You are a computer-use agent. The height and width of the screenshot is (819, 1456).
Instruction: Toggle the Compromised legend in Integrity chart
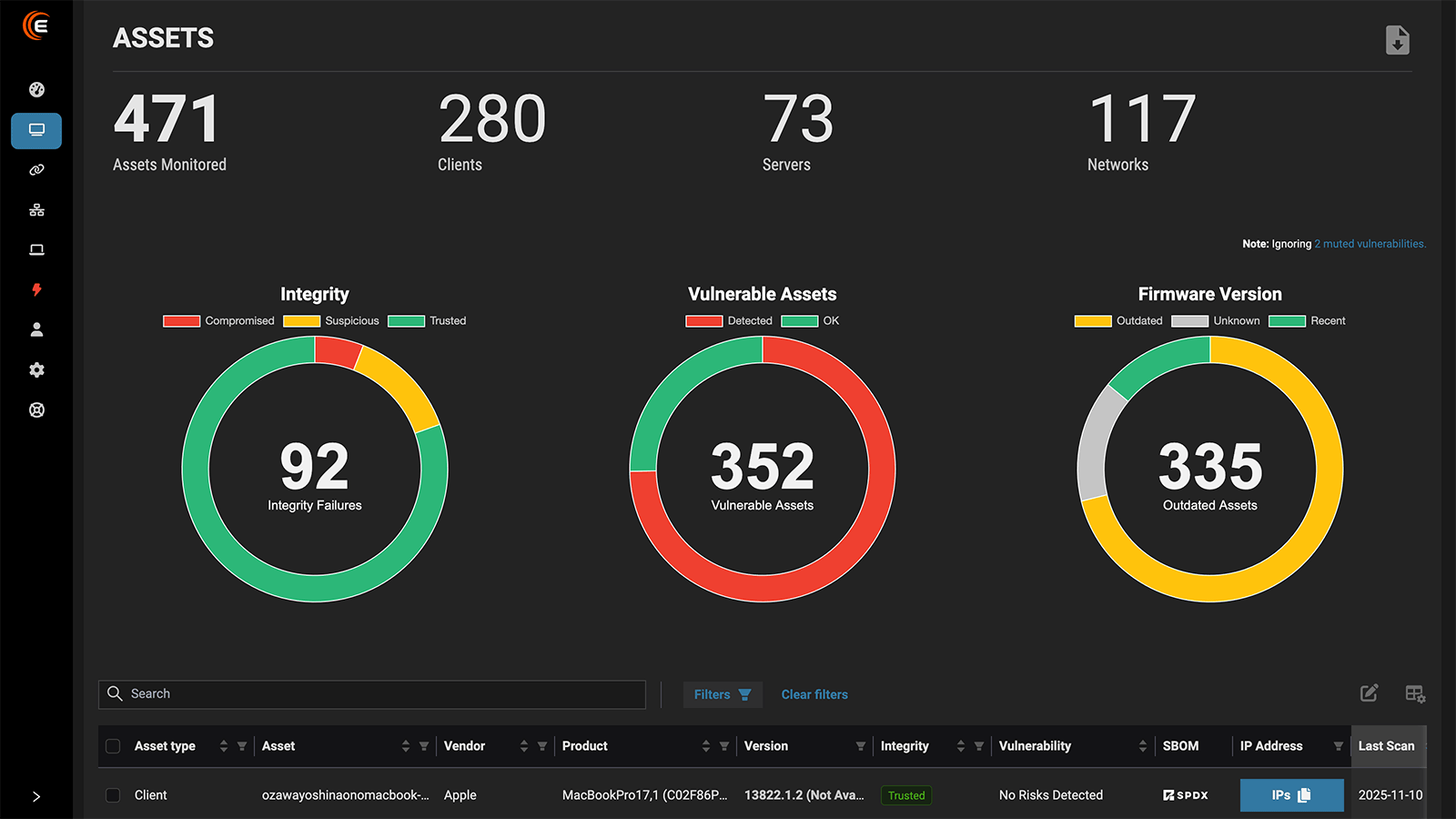(218, 321)
